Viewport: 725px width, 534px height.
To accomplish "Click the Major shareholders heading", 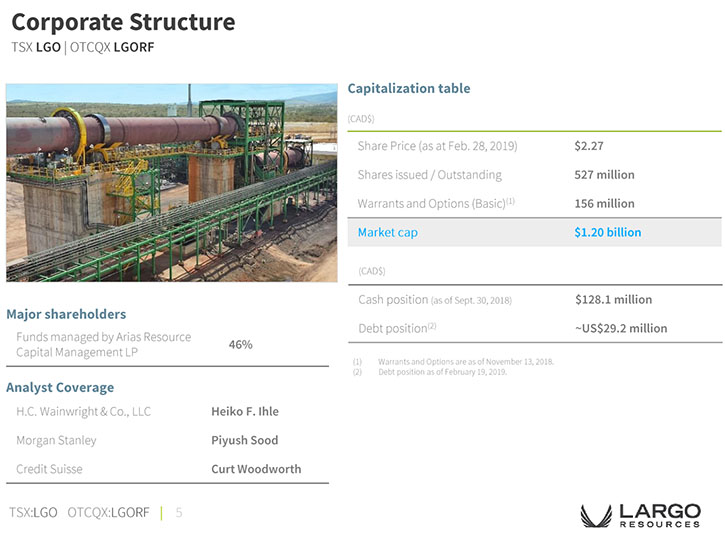I will click(x=66, y=314).
